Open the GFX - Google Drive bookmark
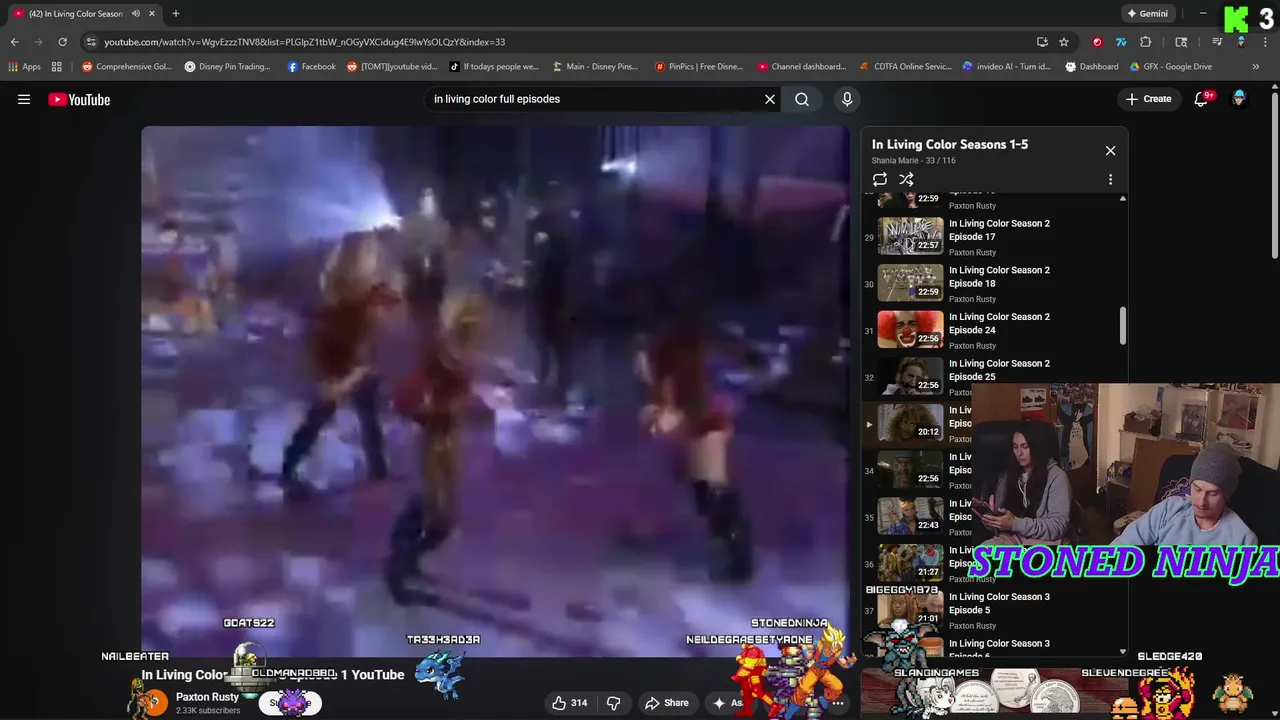 1170,67
